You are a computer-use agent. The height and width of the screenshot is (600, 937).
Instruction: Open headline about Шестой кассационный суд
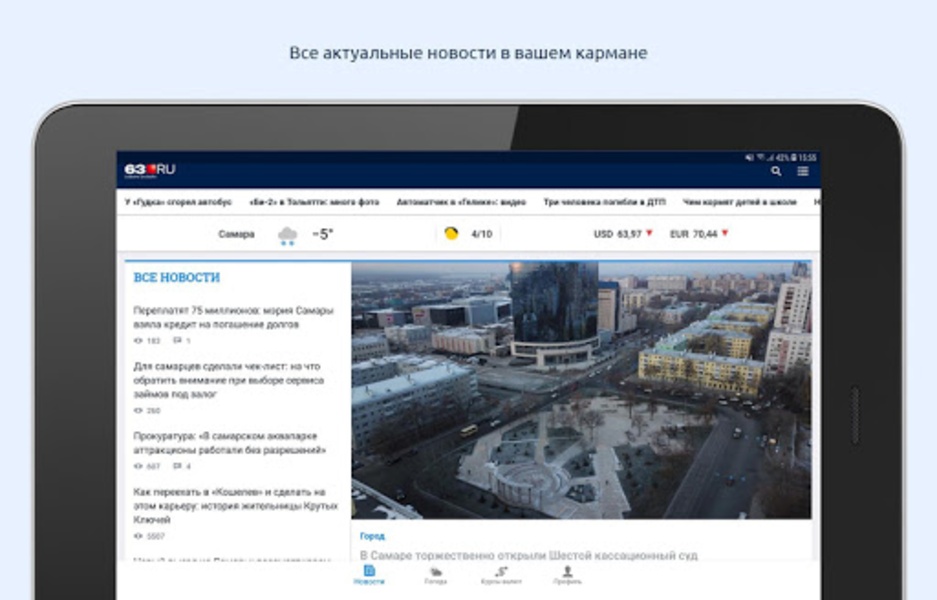pos(529,555)
